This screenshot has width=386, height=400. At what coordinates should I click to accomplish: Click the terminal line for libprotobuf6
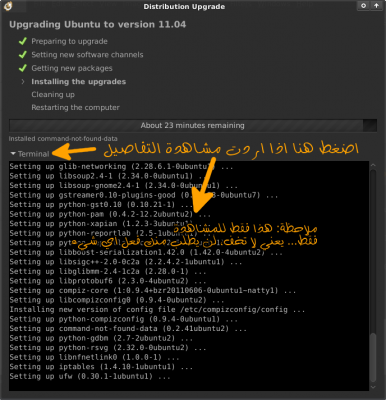[x=108, y=281]
